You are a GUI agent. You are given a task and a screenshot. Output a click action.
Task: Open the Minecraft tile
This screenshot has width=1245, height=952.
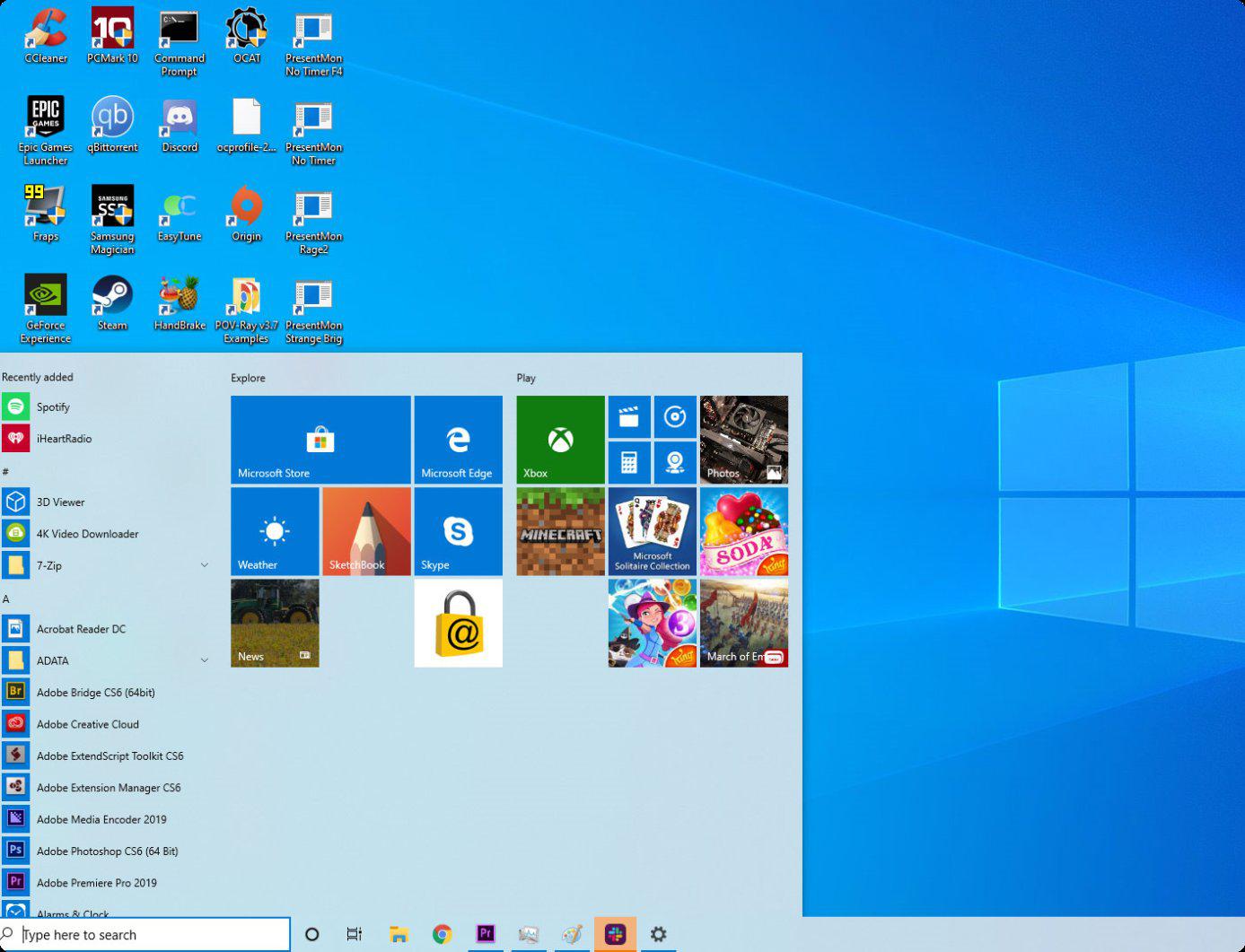559,530
